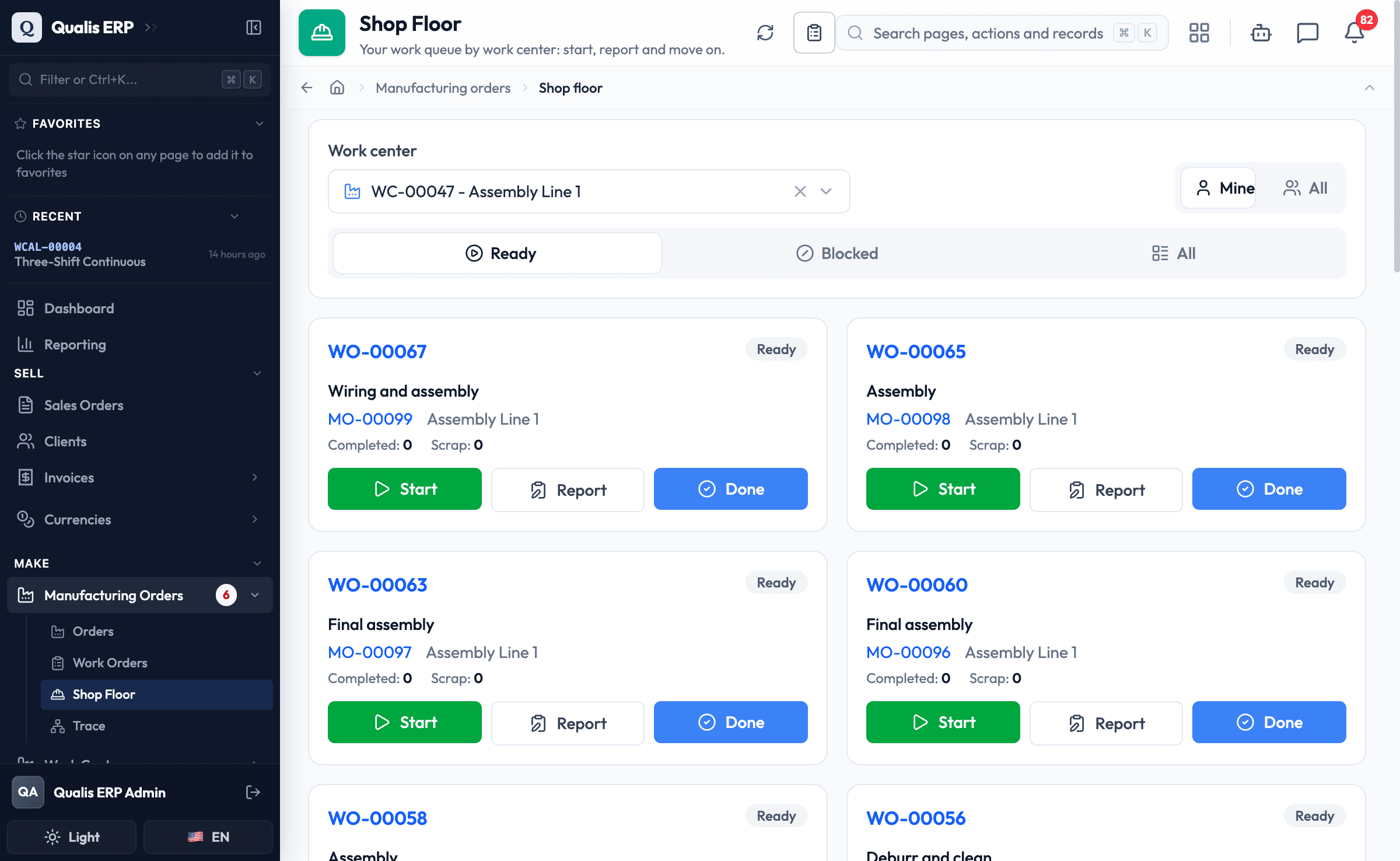Image resolution: width=1400 pixels, height=861 pixels.
Task: Expand the Invoices menu arrow
Action: [x=255, y=477]
